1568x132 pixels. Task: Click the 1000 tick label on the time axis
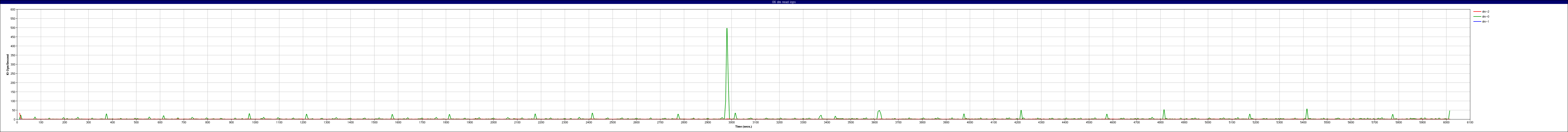pyautogui.click(x=255, y=122)
